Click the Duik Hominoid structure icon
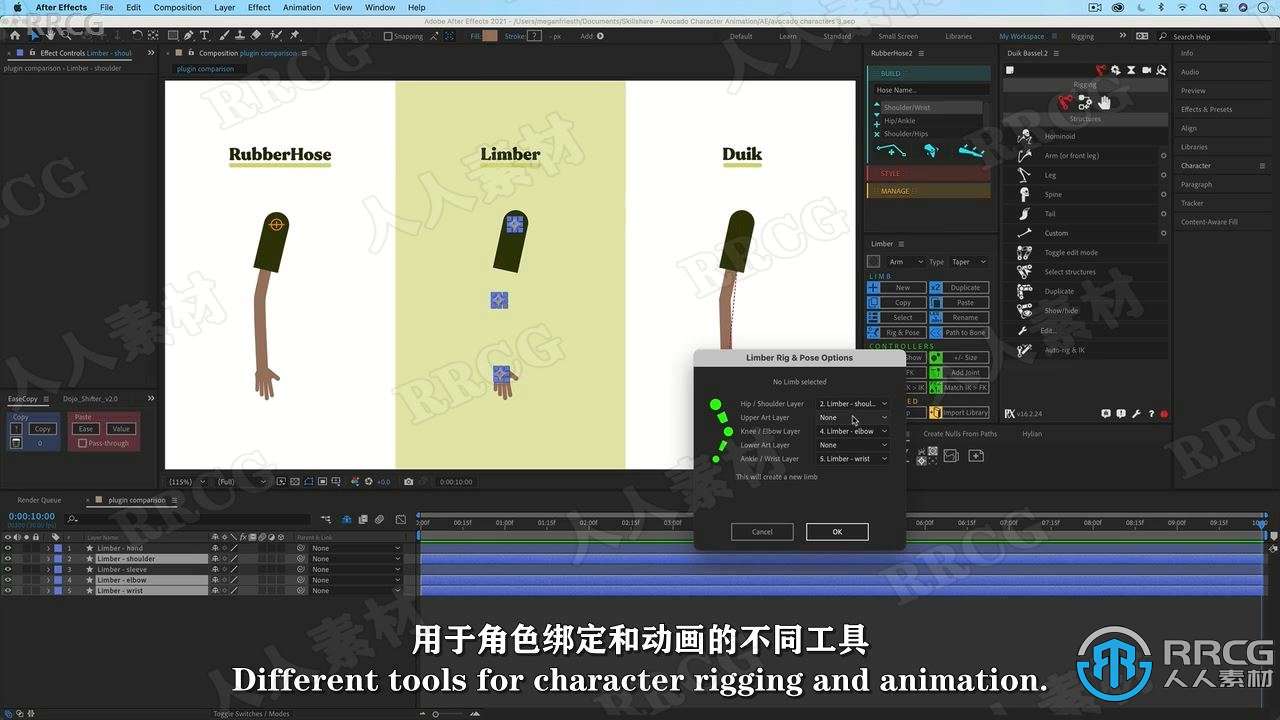 [1024, 136]
